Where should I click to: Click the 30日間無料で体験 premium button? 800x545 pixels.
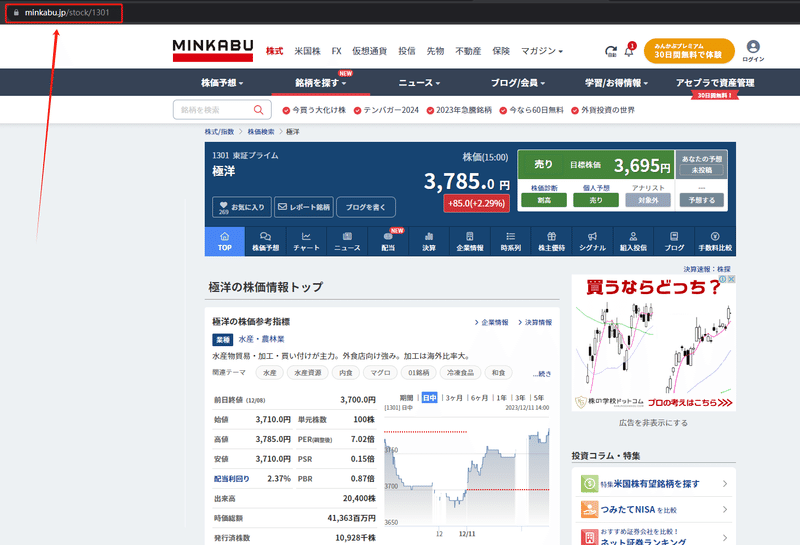click(689, 51)
